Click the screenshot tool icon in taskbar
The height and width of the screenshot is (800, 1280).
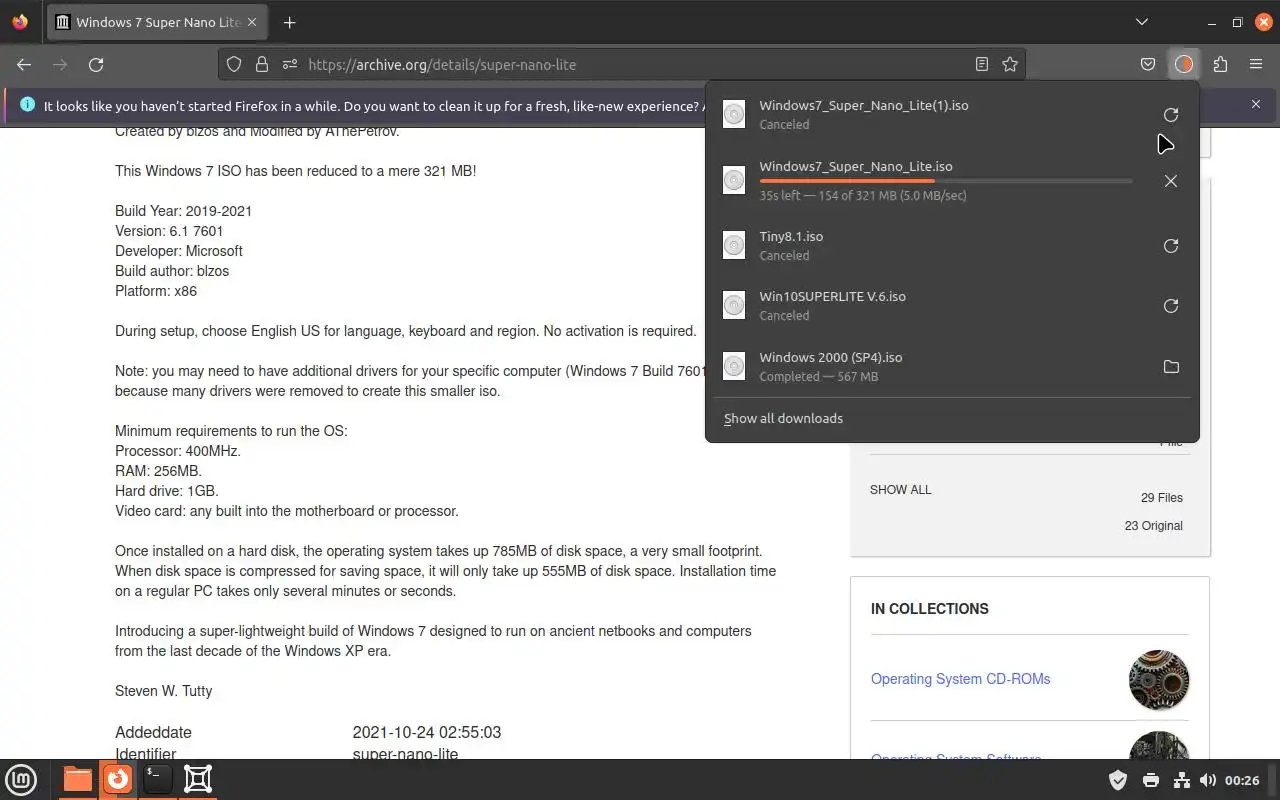198,779
